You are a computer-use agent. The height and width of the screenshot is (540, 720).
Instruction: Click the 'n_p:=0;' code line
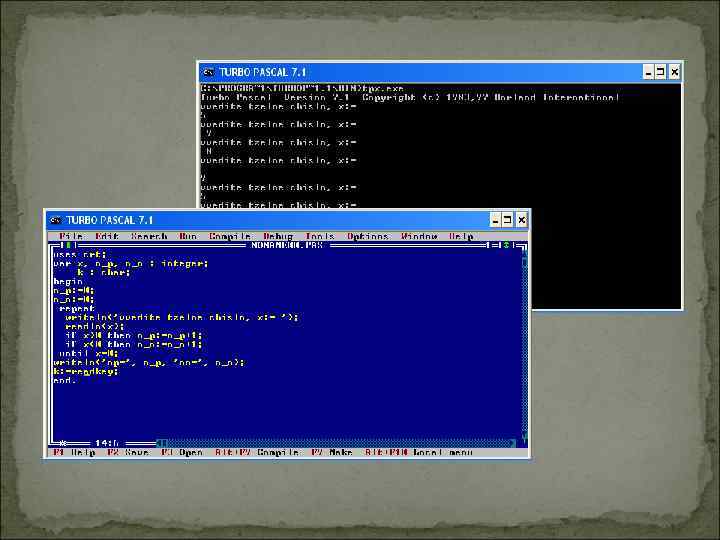pos(73,290)
